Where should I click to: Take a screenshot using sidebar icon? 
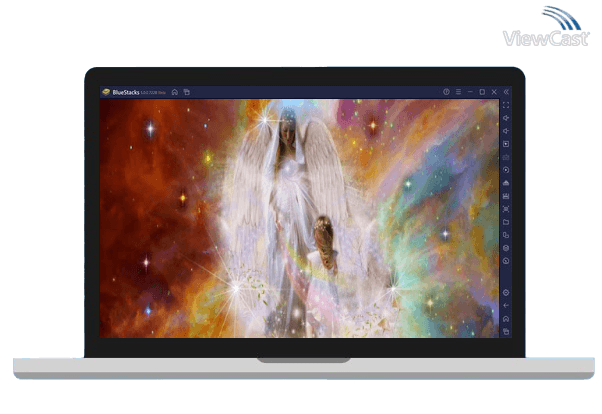point(506,209)
